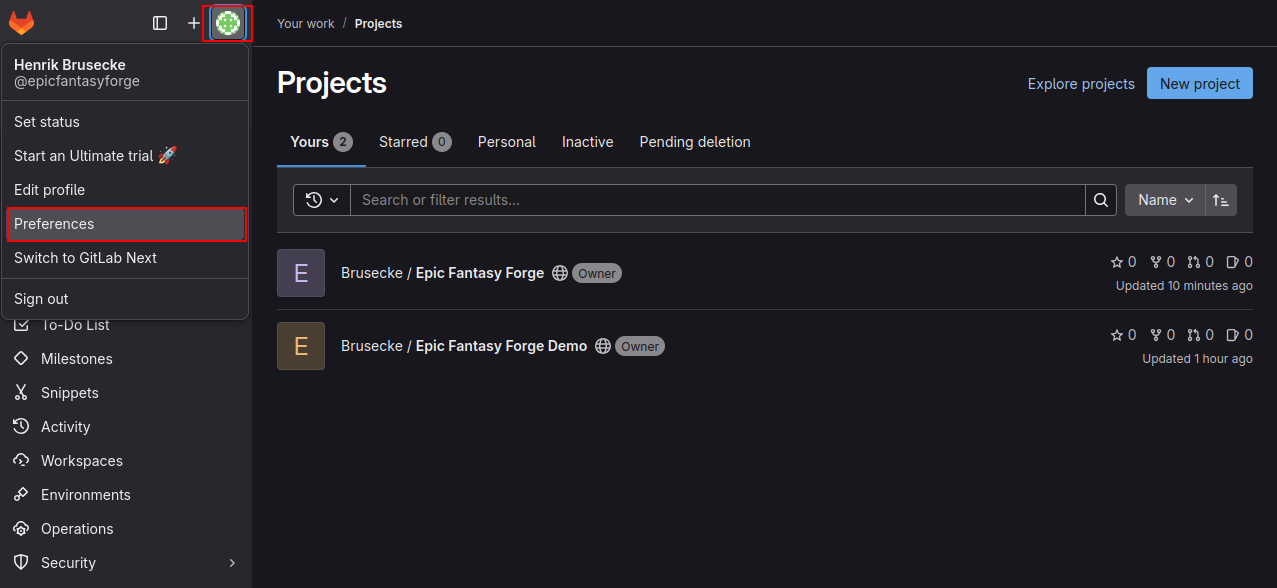Click the globe icon on the project updated 10 minutes ago
This screenshot has width=1277, height=588.
point(560,273)
